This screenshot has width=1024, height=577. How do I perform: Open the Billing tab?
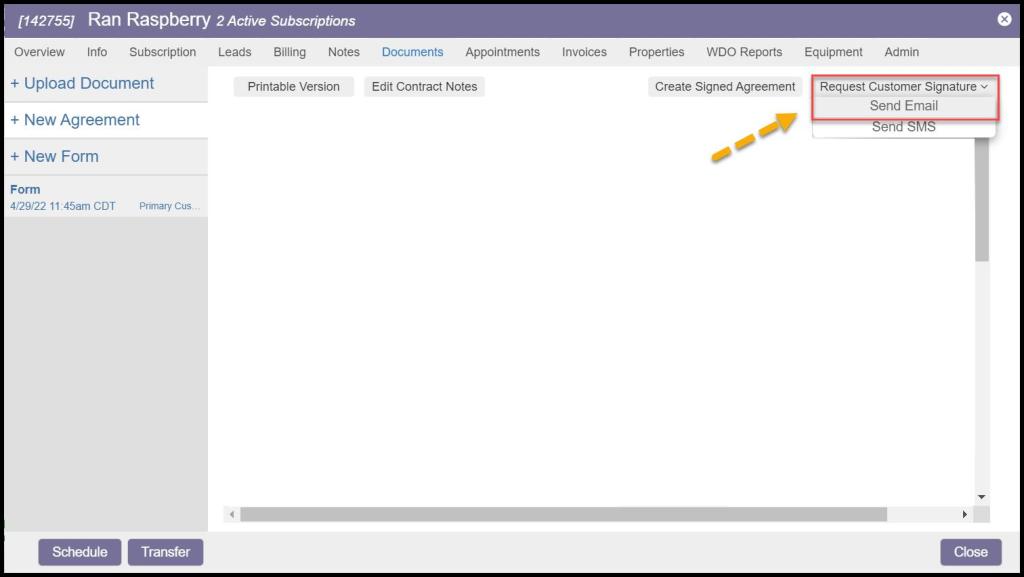pos(289,52)
